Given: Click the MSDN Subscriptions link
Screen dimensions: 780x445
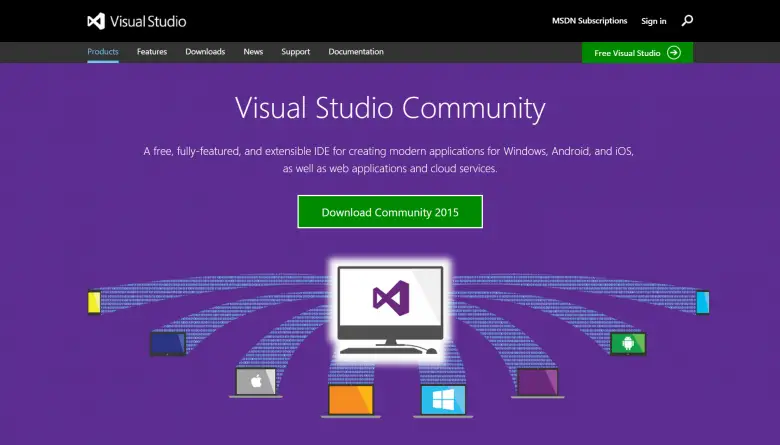Looking at the screenshot, I should pyautogui.click(x=589, y=21).
